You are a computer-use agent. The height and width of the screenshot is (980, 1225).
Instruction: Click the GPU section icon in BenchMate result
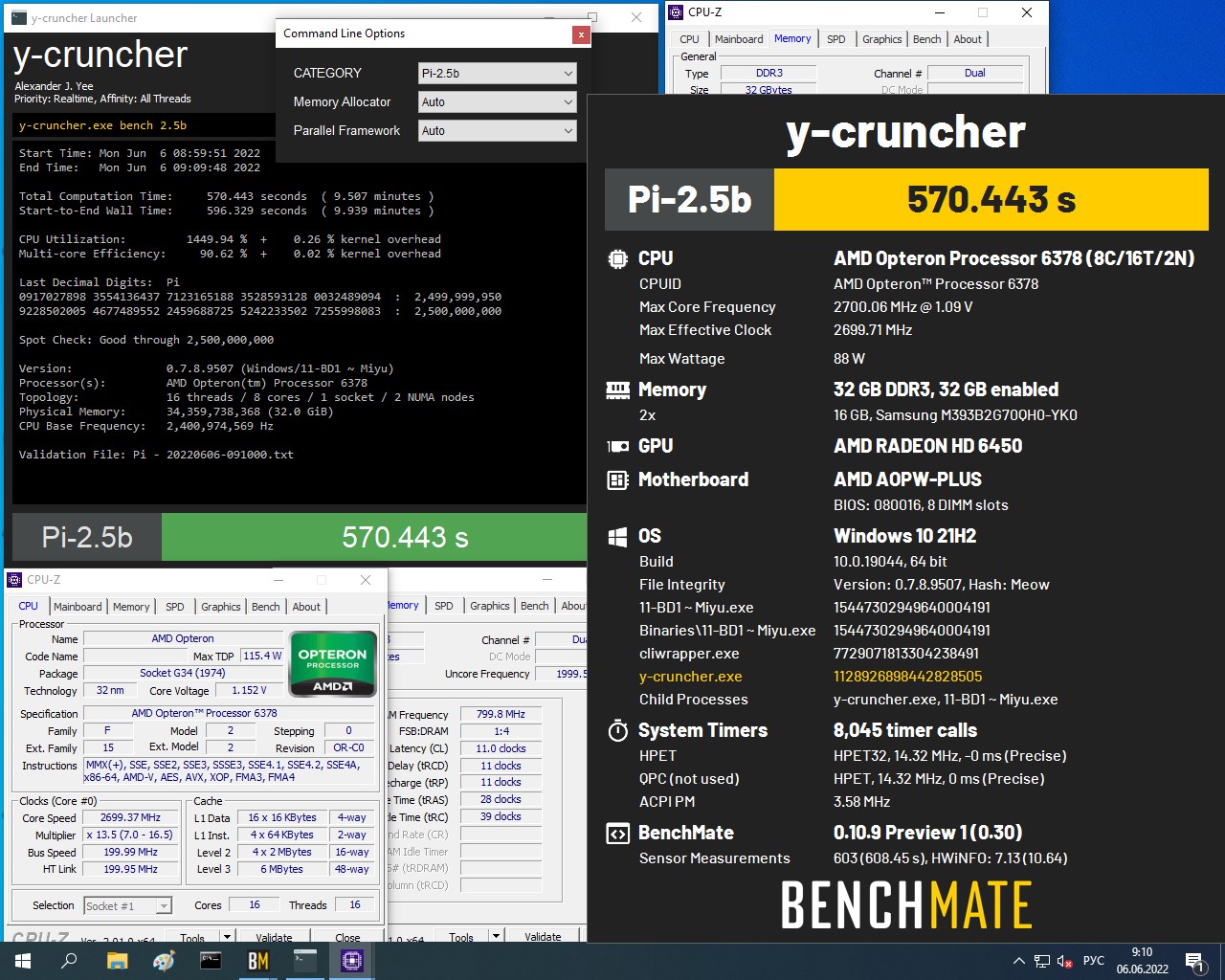click(618, 446)
